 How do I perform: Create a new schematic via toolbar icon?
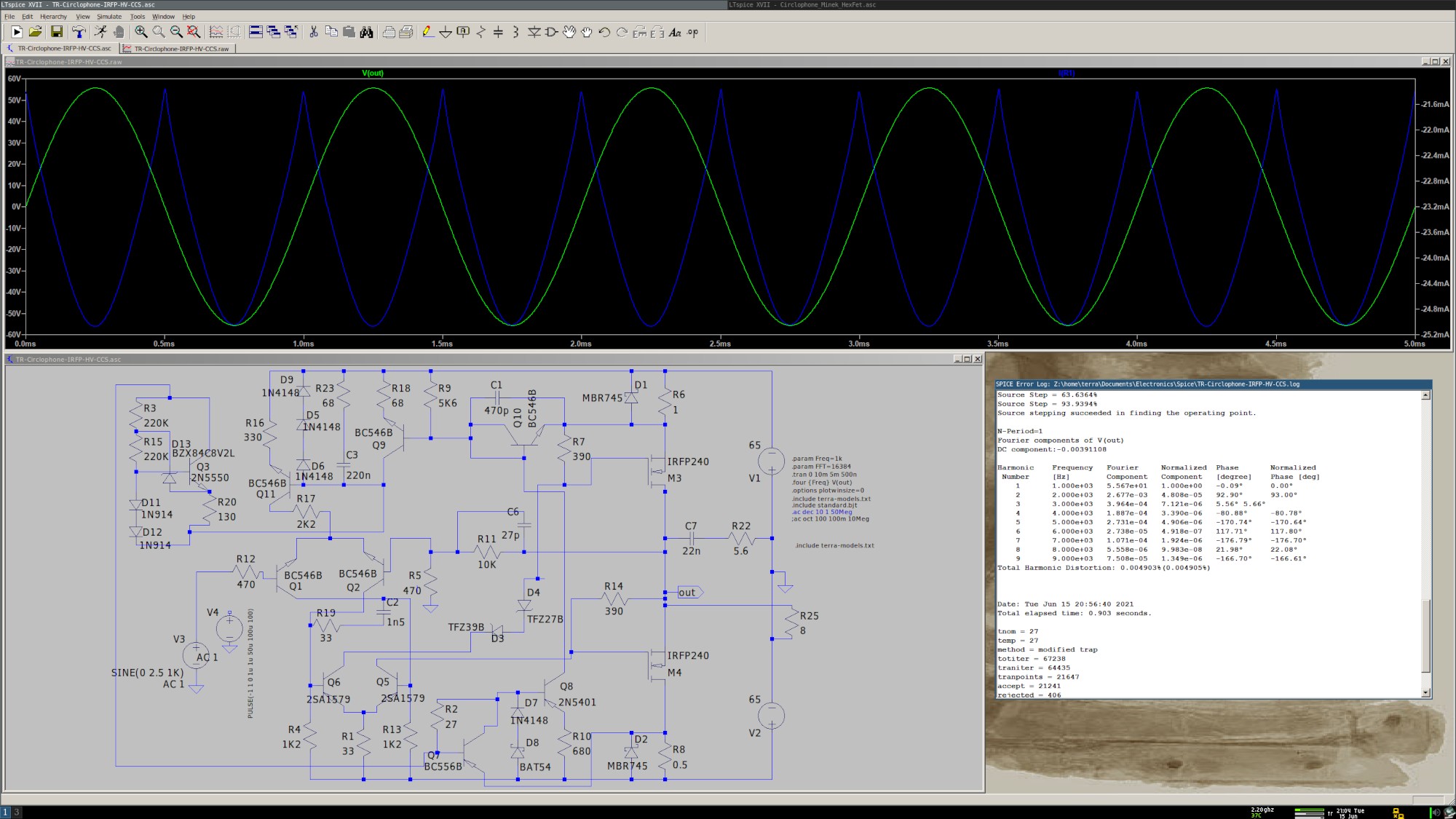pyautogui.click(x=17, y=32)
